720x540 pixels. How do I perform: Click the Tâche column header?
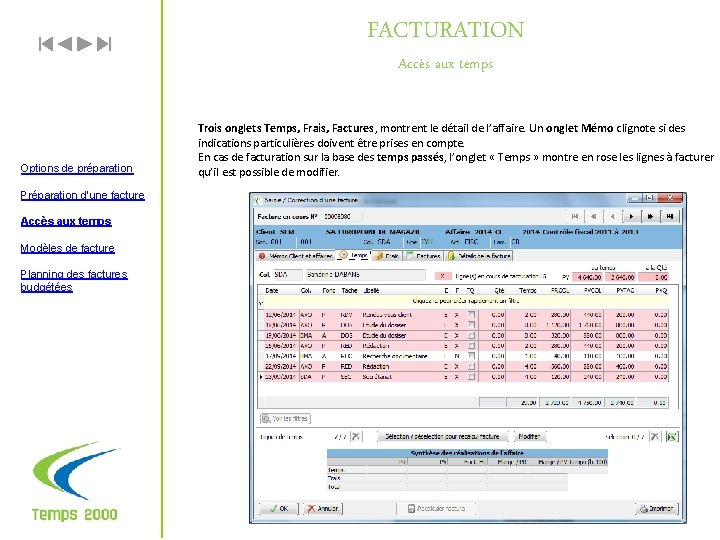pyautogui.click(x=349, y=291)
